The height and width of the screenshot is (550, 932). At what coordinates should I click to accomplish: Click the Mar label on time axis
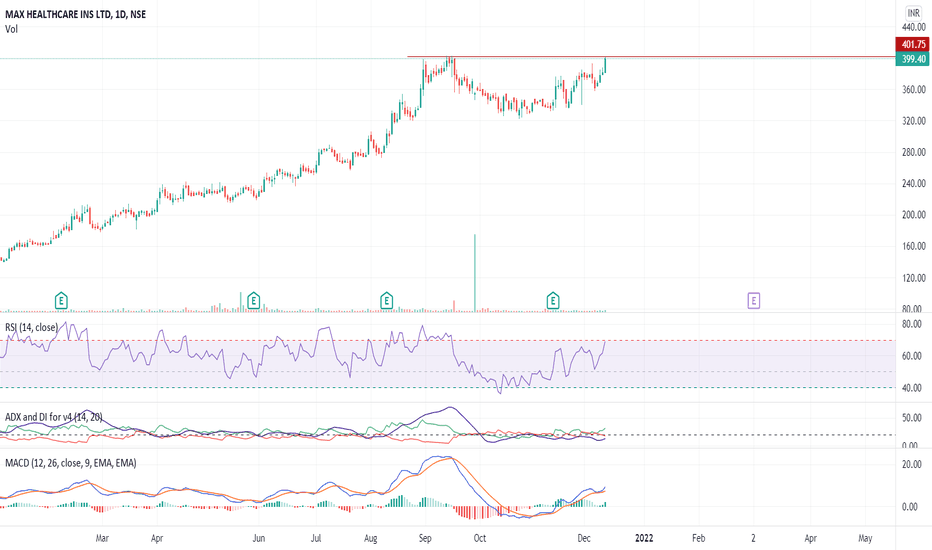[102, 538]
